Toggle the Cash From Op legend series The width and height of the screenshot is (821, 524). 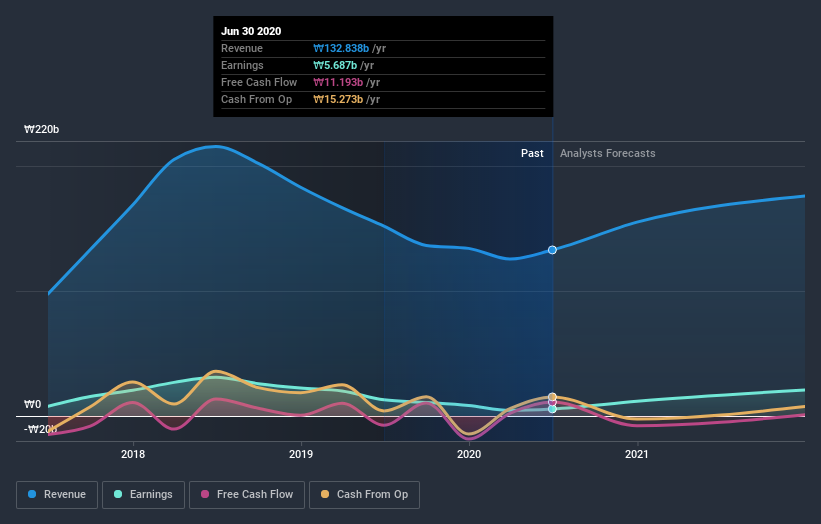pyautogui.click(x=364, y=495)
